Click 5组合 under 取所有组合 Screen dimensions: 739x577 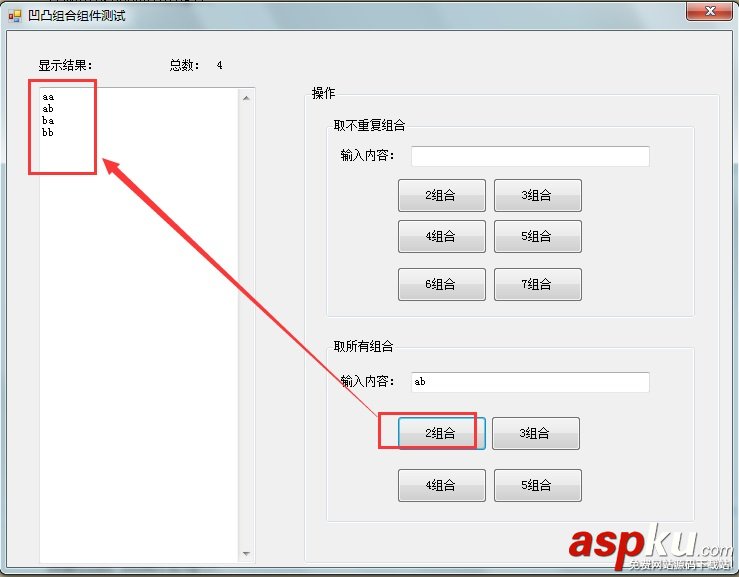point(538,486)
